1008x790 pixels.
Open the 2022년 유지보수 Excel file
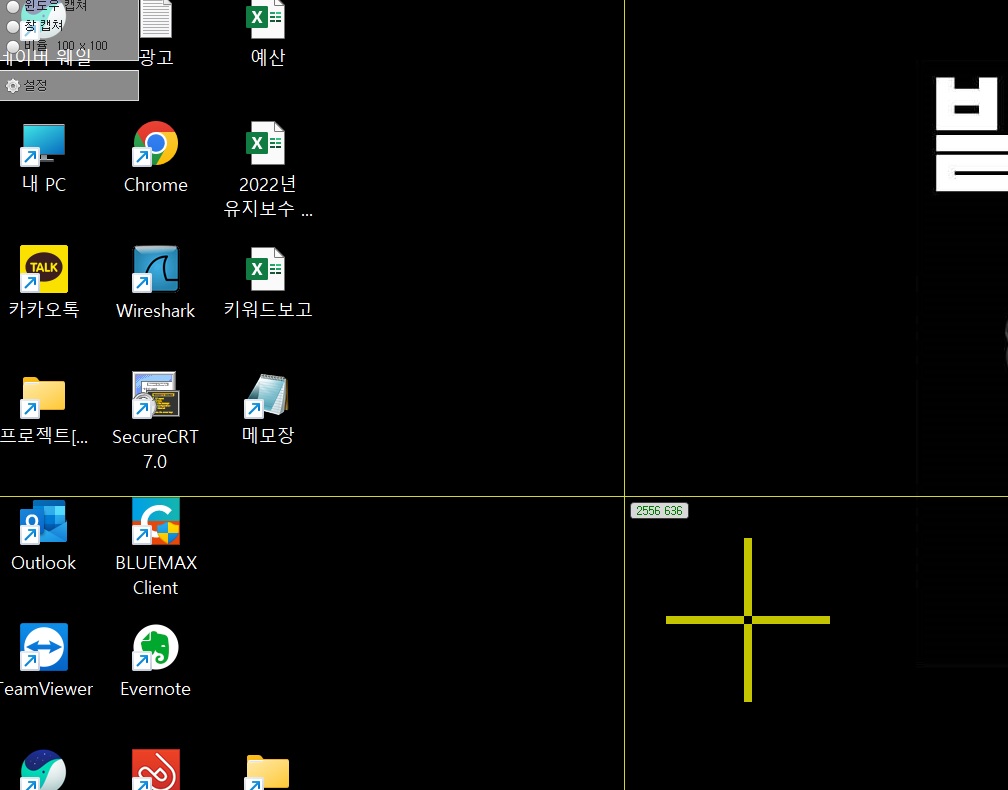pos(267,170)
